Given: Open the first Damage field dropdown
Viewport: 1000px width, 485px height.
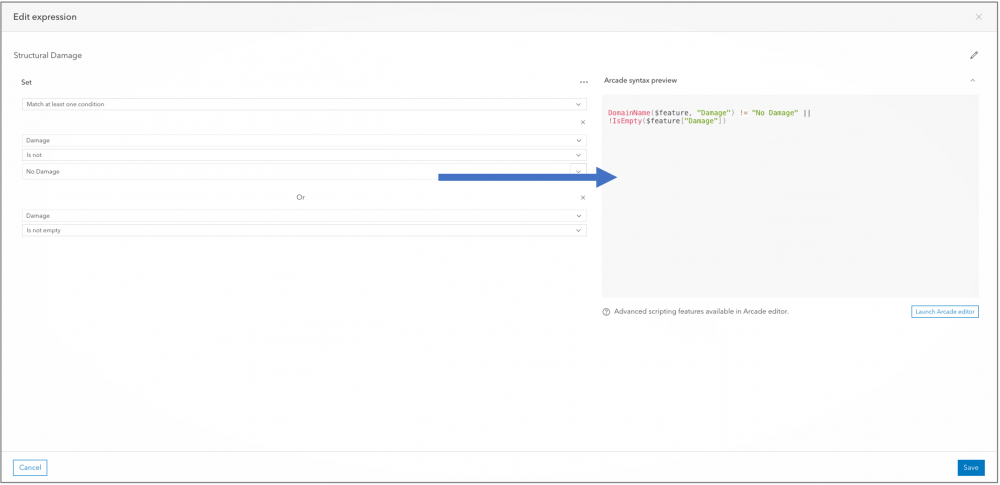Looking at the screenshot, I should (x=304, y=141).
